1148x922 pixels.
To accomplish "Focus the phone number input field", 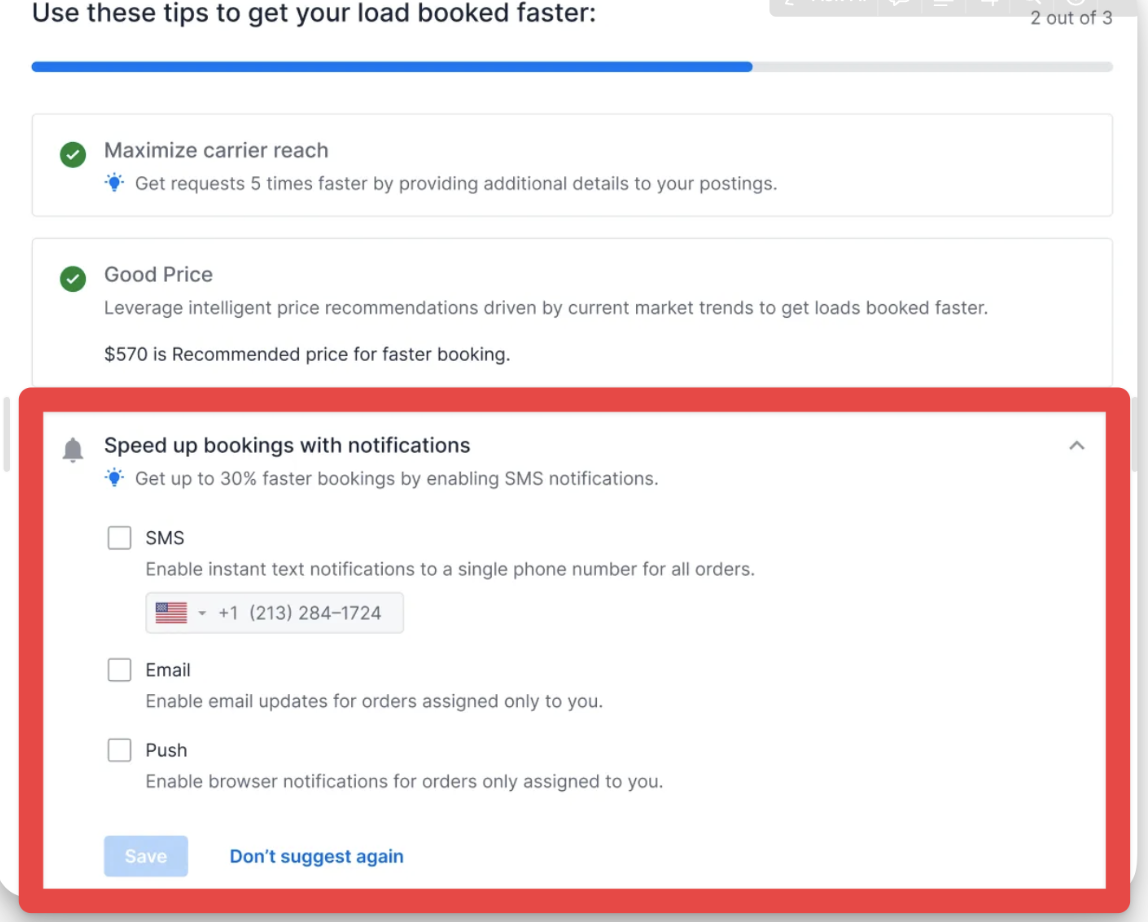I will [275, 613].
